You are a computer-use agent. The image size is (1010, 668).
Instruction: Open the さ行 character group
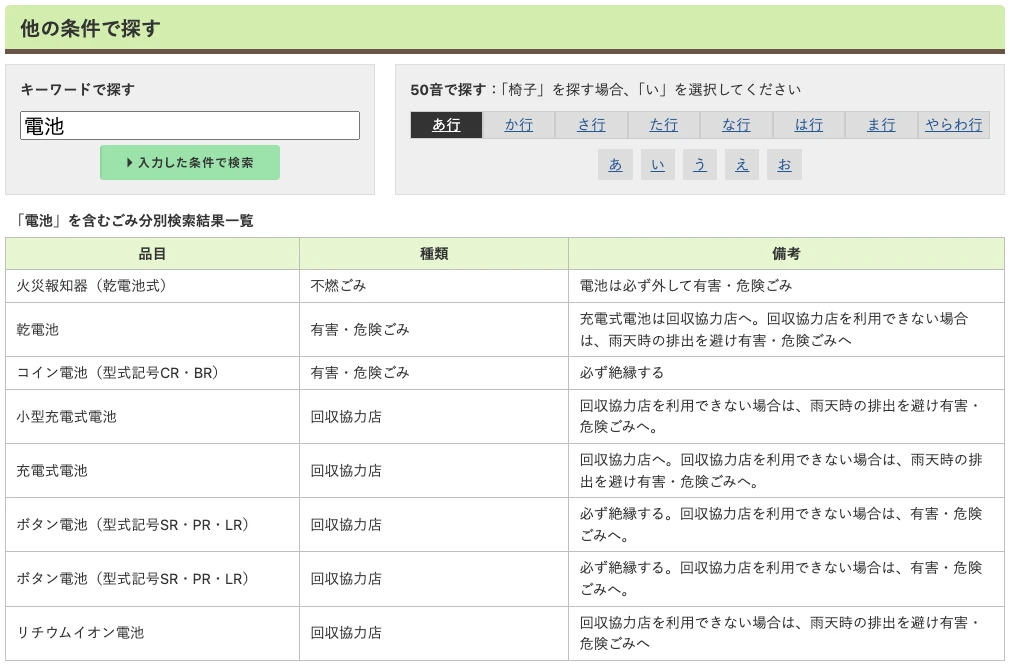click(x=590, y=125)
